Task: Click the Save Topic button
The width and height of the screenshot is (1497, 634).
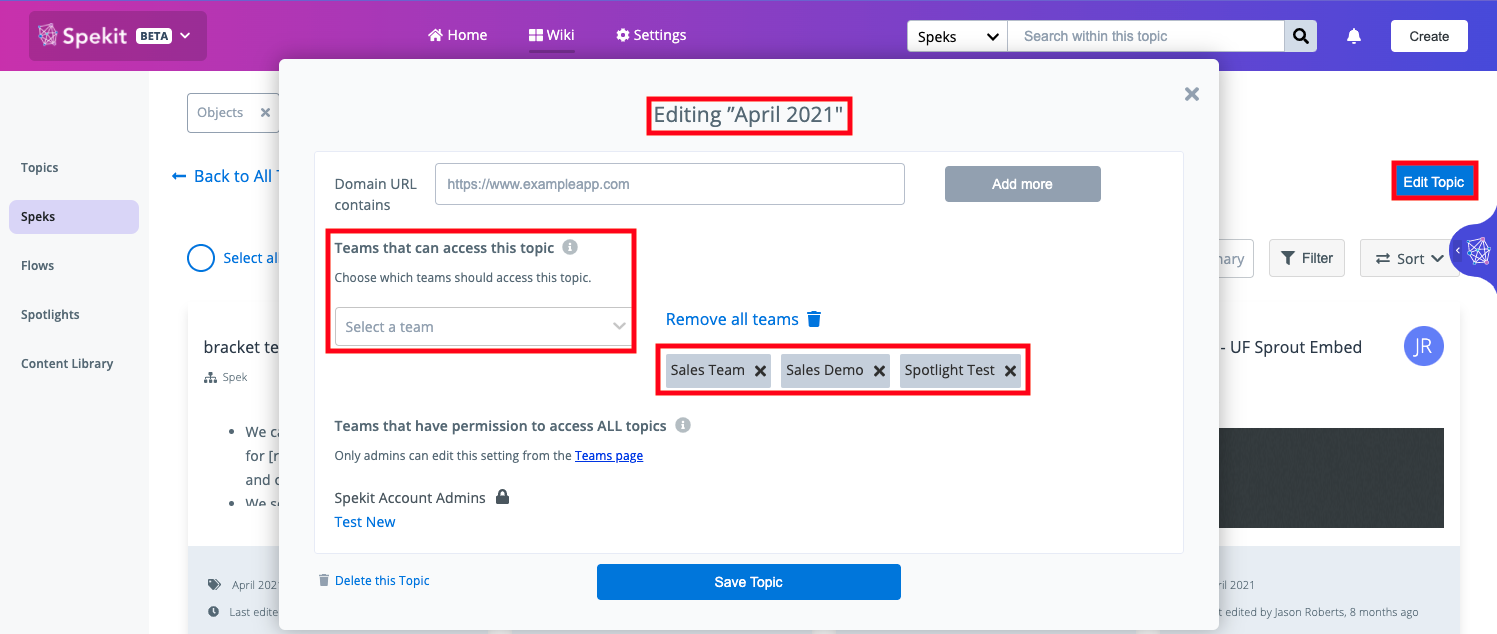Action: [749, 582]
